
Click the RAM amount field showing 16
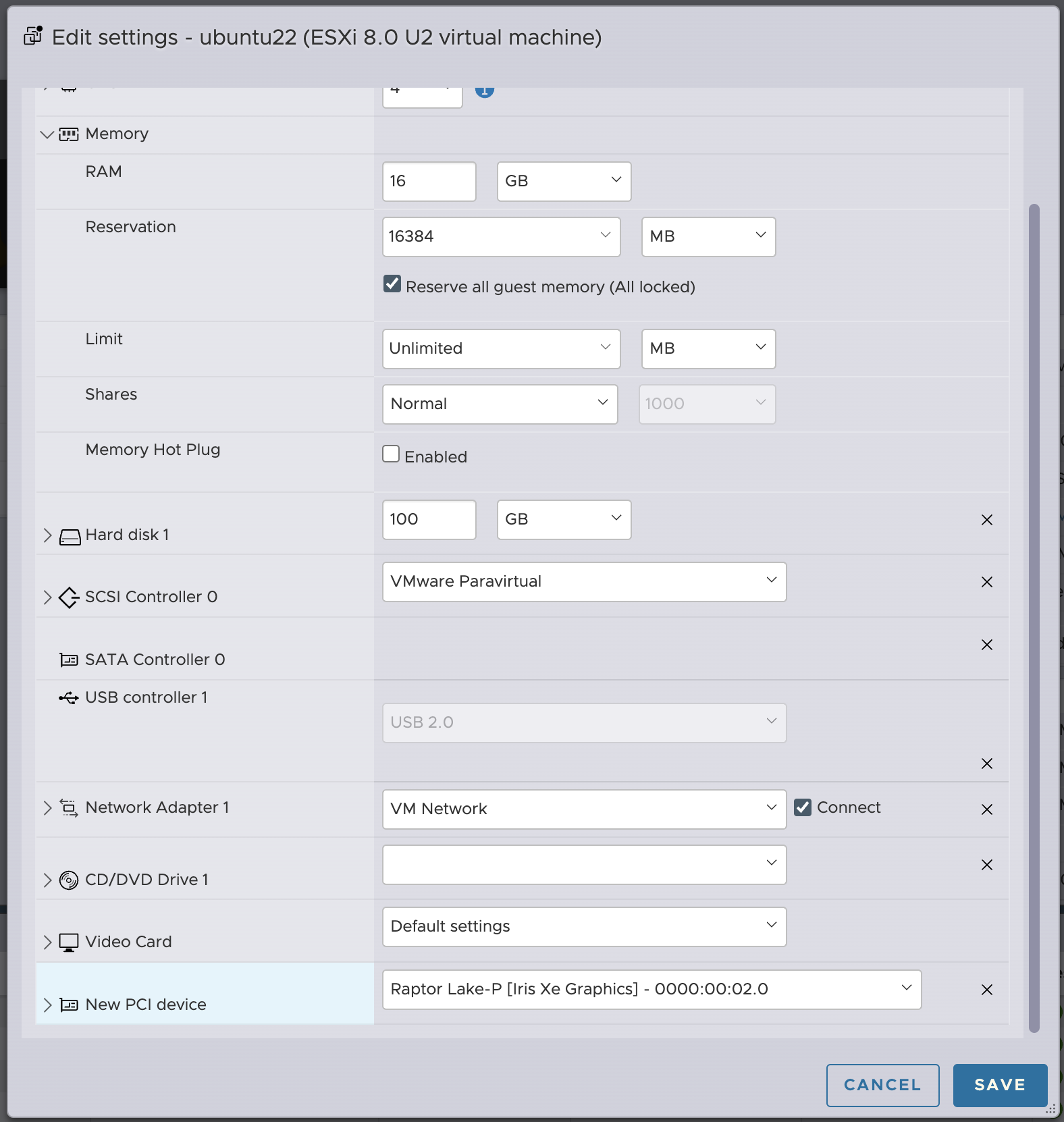pyautogui.click(x=429, y=182)
